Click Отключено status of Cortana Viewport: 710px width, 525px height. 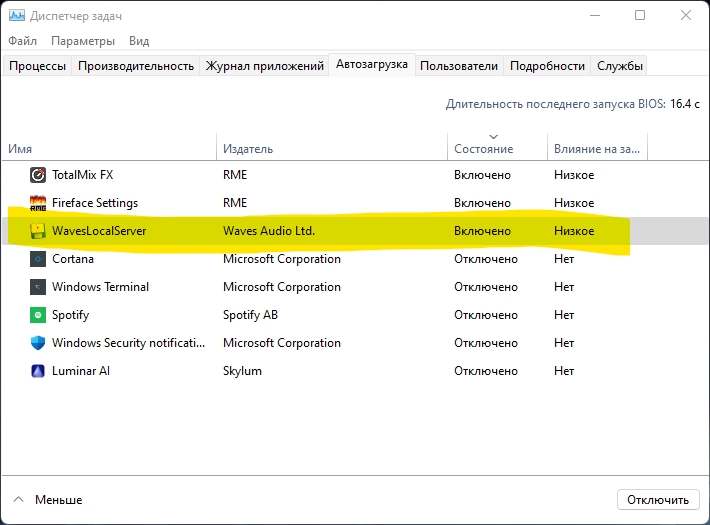pyautogui.click(x=486, y=259)
